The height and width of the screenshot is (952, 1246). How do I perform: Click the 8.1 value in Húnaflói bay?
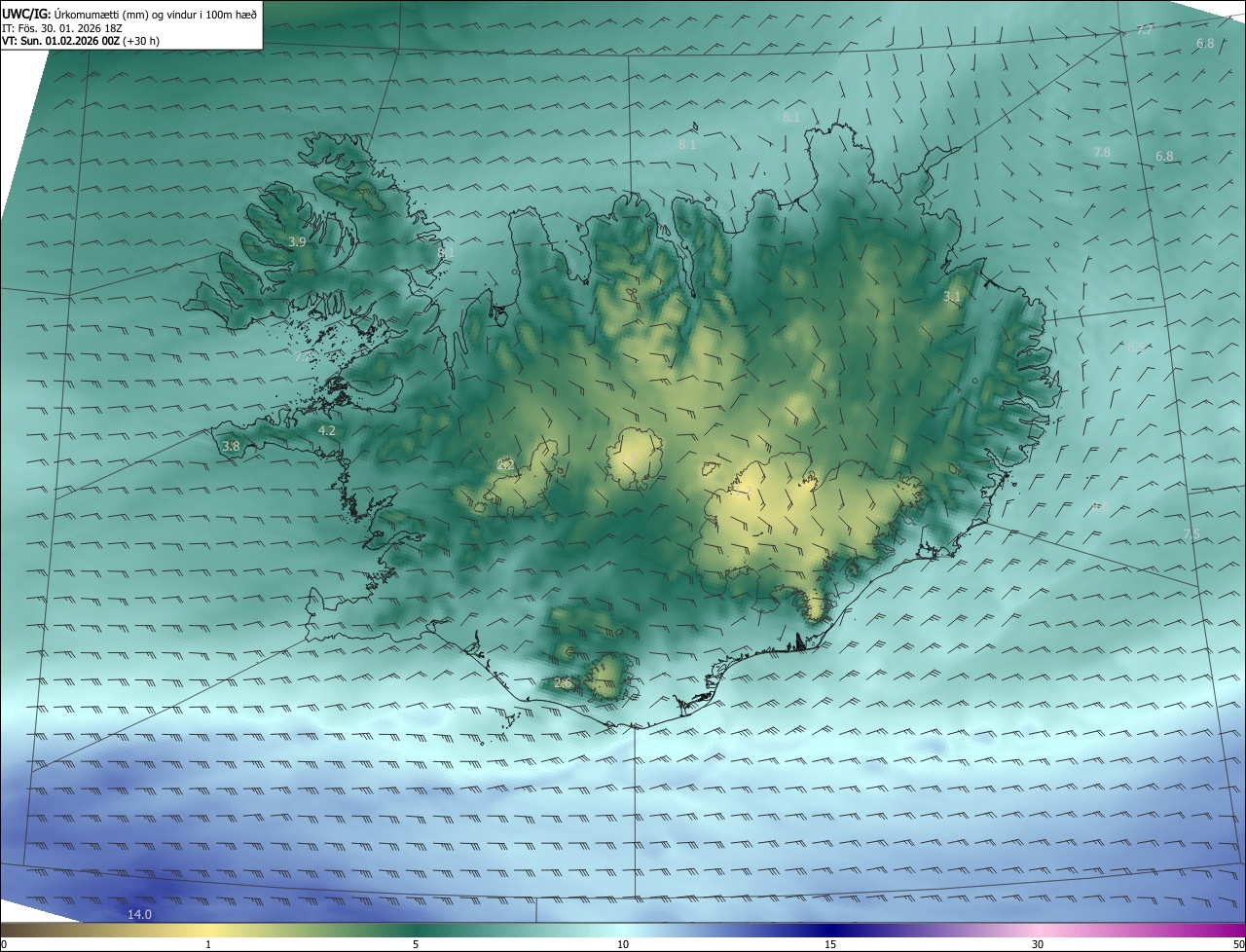(x=446, y=253)
